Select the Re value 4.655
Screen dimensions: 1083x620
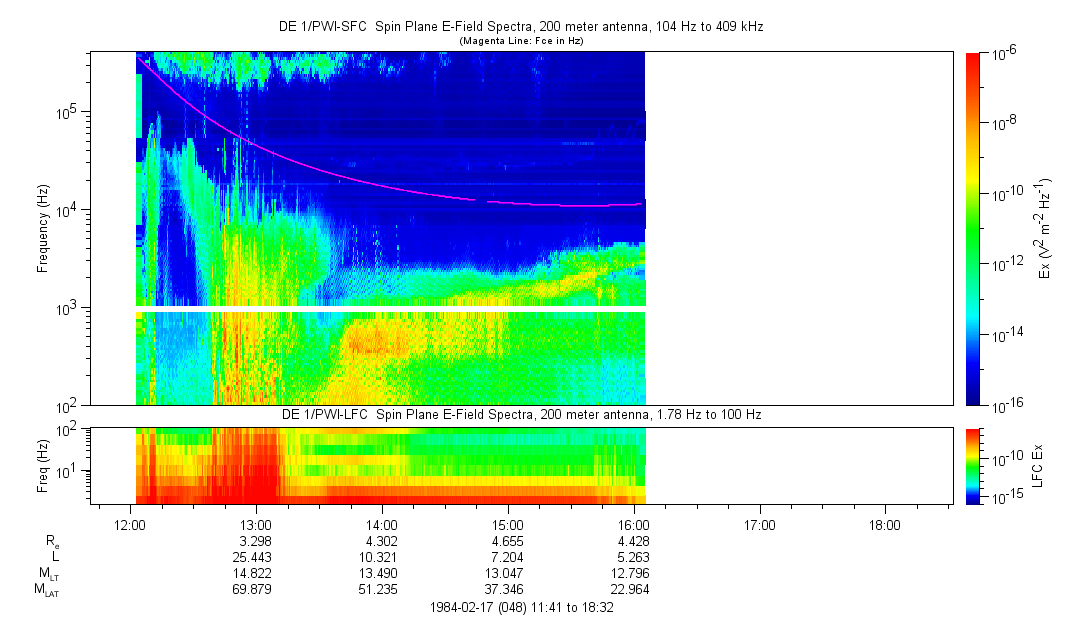click(508, 541)
